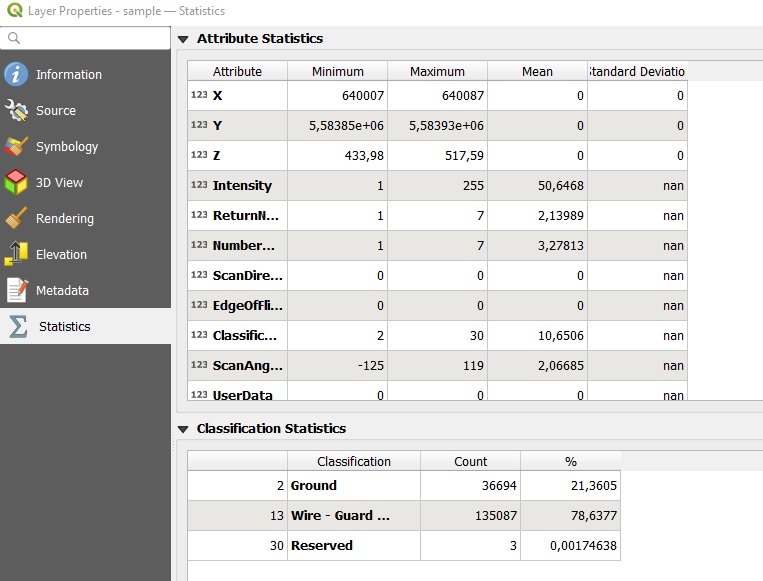The height and width of the screenshot is (581, 763).
Task: Click the Mean column header
Action: [x=537, y=72]
